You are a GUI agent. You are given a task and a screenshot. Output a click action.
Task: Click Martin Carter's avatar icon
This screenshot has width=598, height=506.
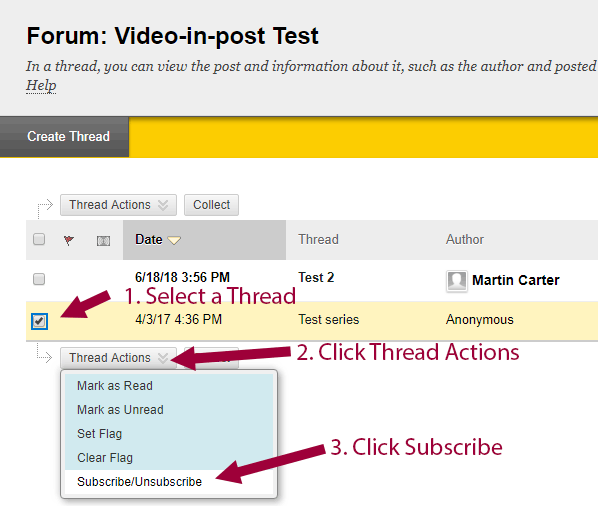point(457,281)
